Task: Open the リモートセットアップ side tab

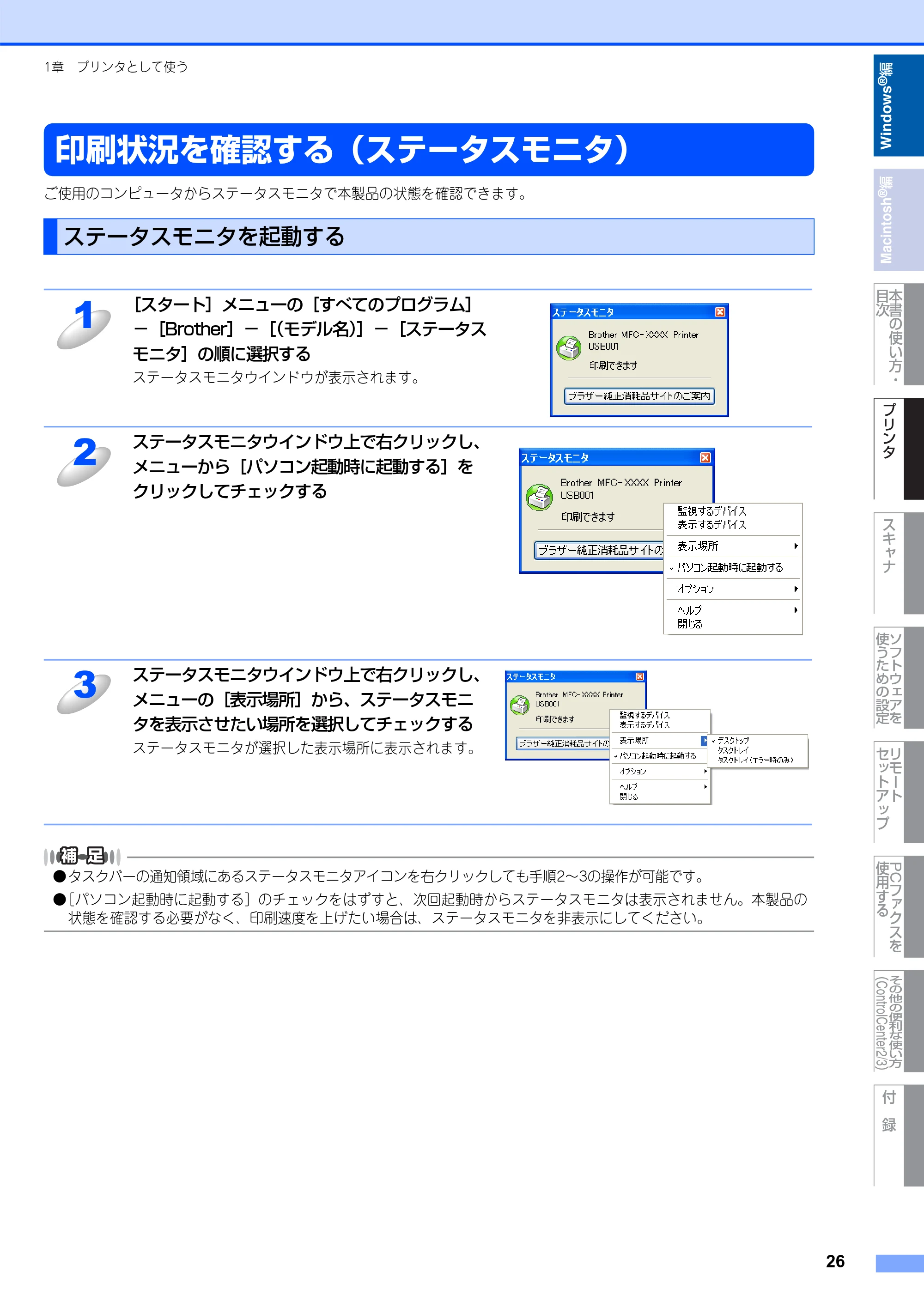Action: 899,792
